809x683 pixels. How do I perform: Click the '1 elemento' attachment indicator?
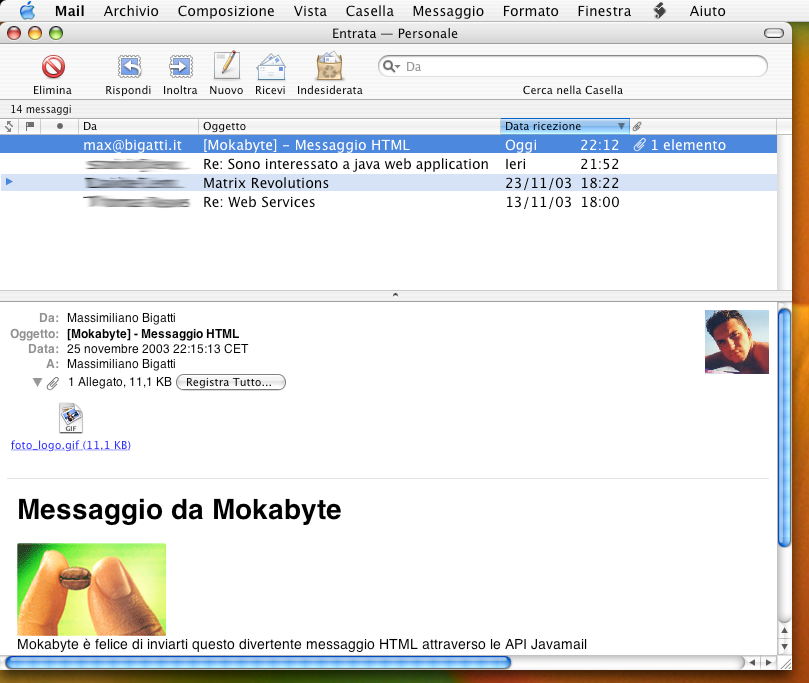pyautogui.click(x=679, y=145)
